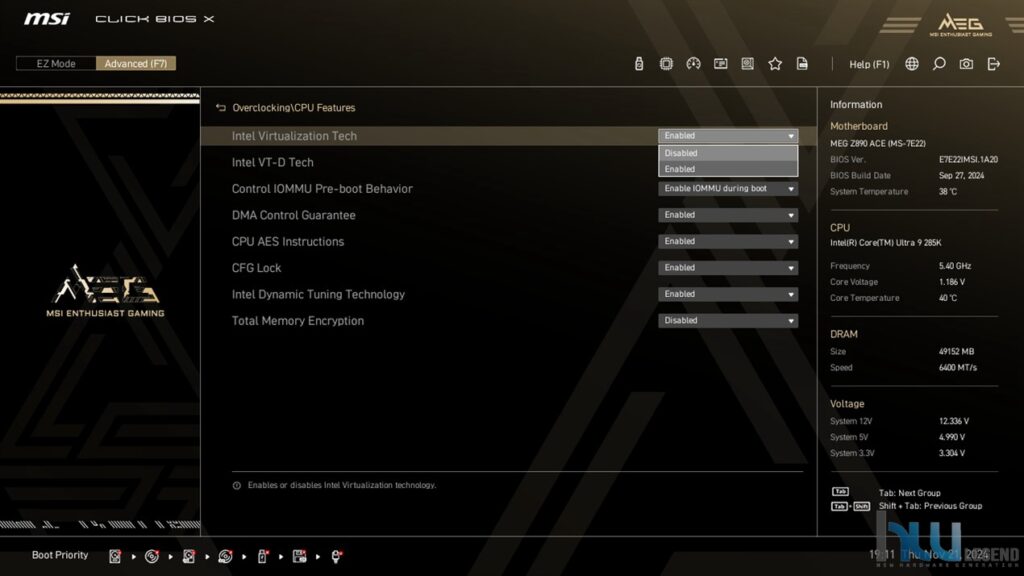This screenshot has height=576, width=1024.
Task: Collapse the Intel Virtualization Tech dropdown
Action: pos(728,136)
